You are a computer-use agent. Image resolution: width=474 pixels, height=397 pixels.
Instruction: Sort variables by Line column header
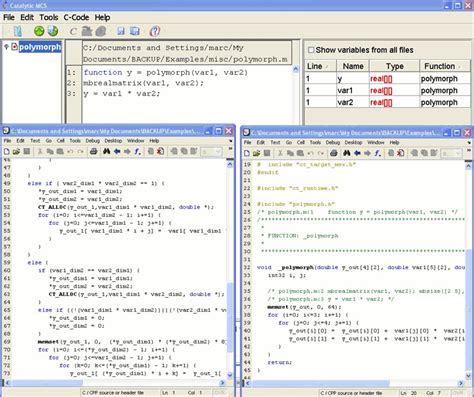click(x=321, y=66)
